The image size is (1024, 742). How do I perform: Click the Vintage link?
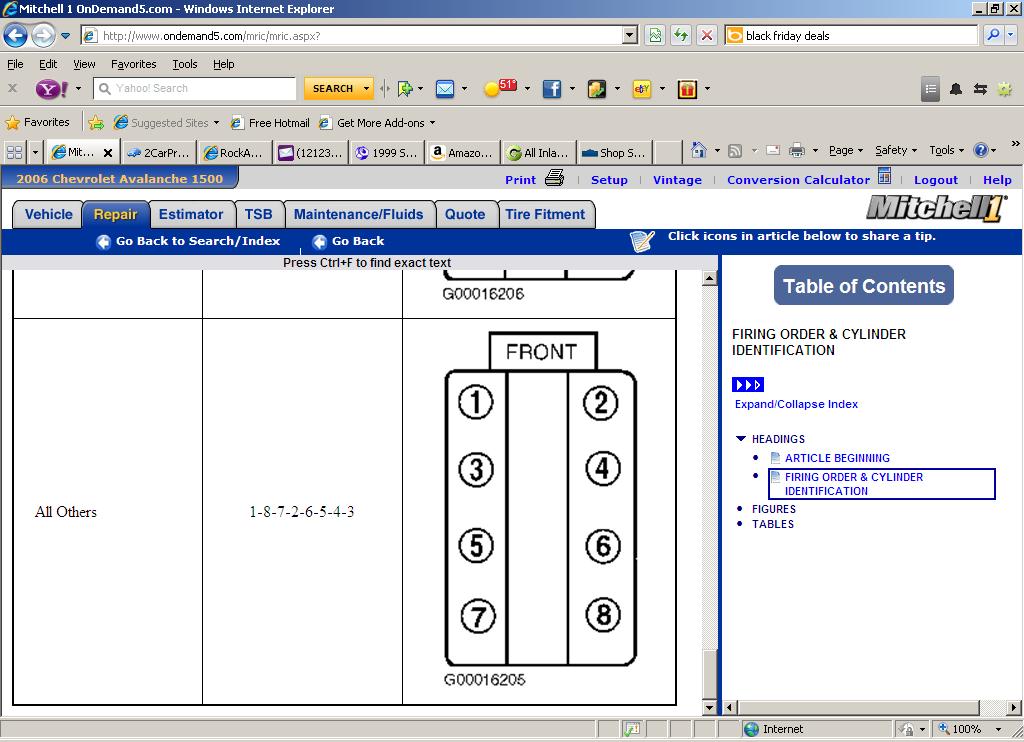tap(677, 180)
